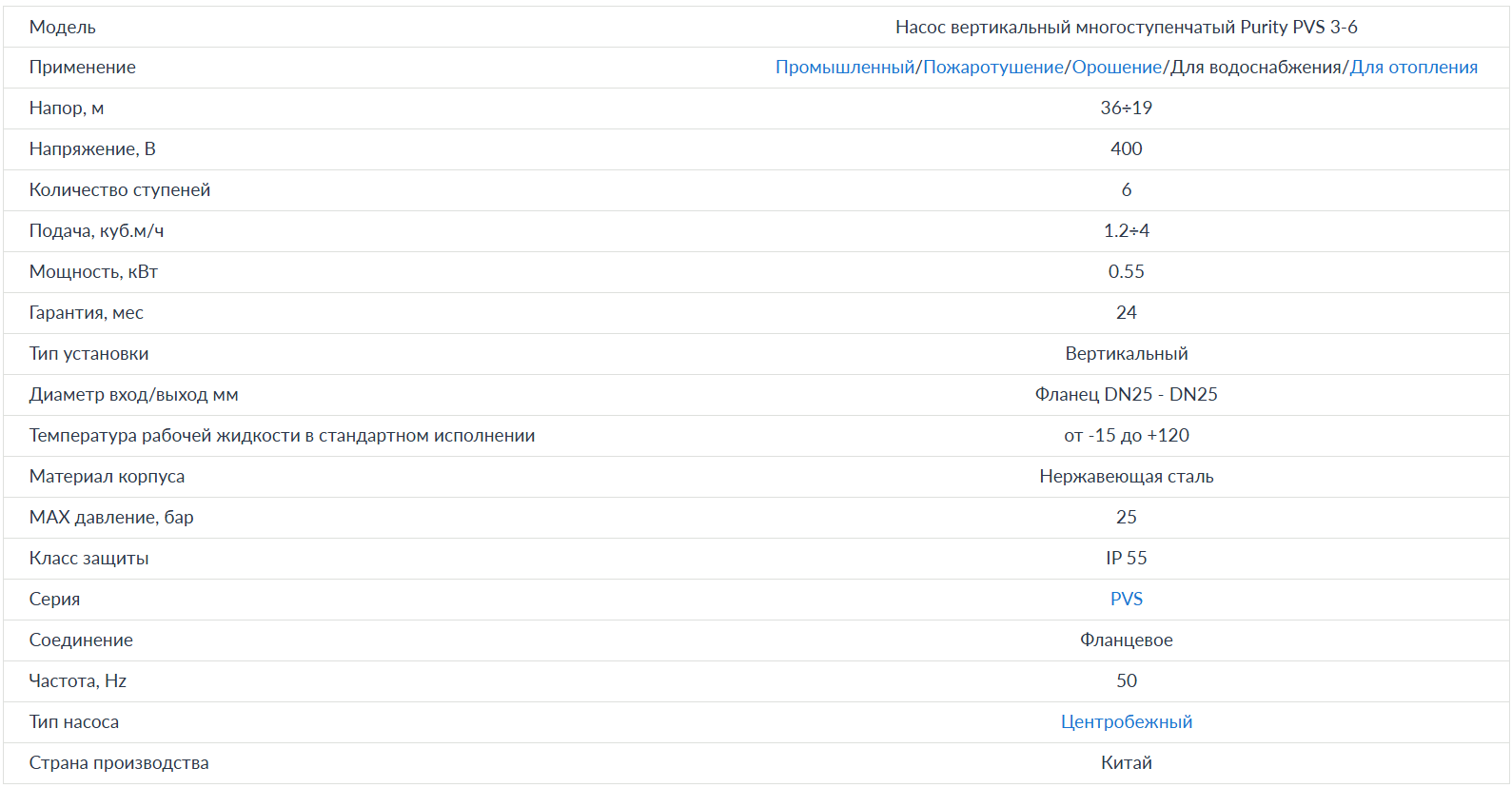The width and height of the screenshot is (1512, 788).
Task: Click the head value 36÷19
Action: (1126, 108)
